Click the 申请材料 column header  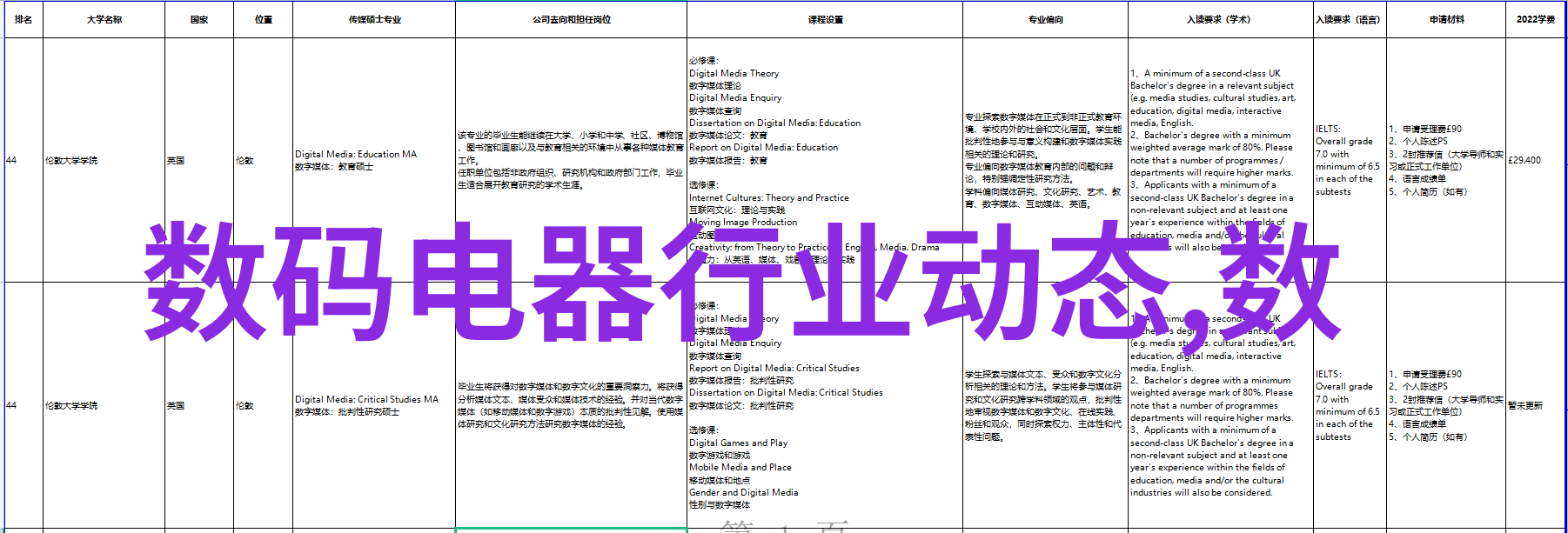(1446, 19)
